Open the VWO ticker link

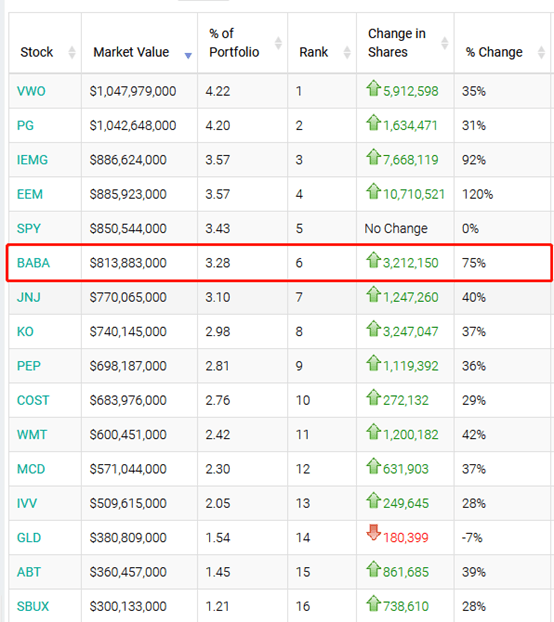pyautogui.click(x=31, y=91)
